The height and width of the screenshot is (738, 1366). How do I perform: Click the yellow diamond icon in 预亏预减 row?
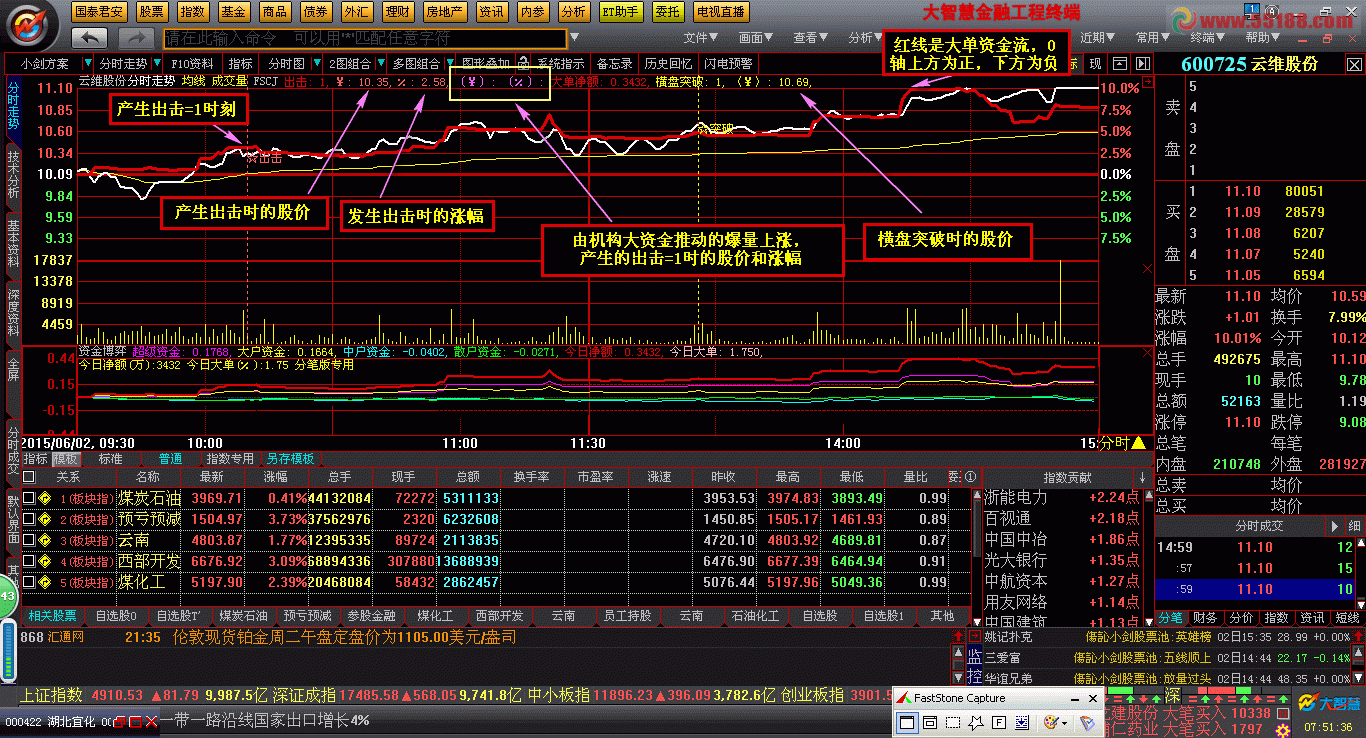44,519
